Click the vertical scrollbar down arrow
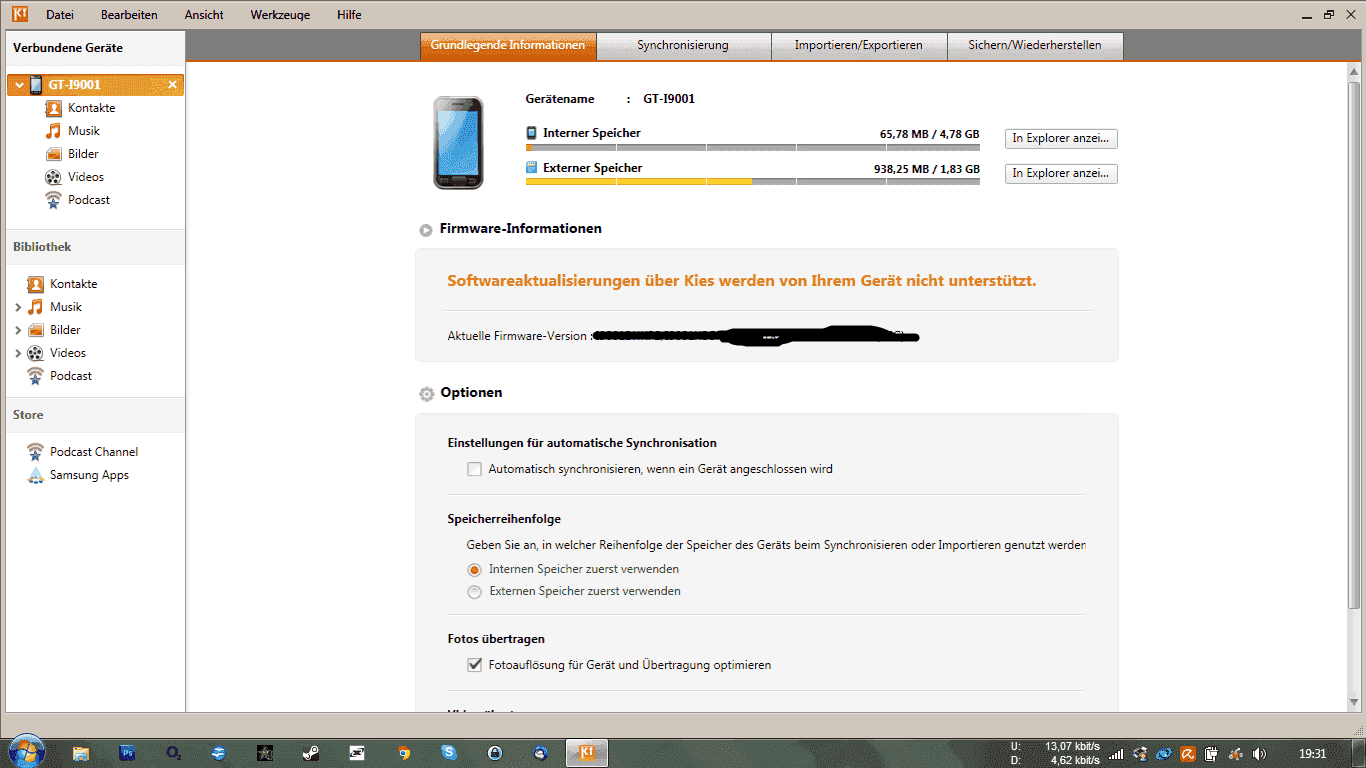Viewport: 1366px width, 768px height. (1353, 703)
